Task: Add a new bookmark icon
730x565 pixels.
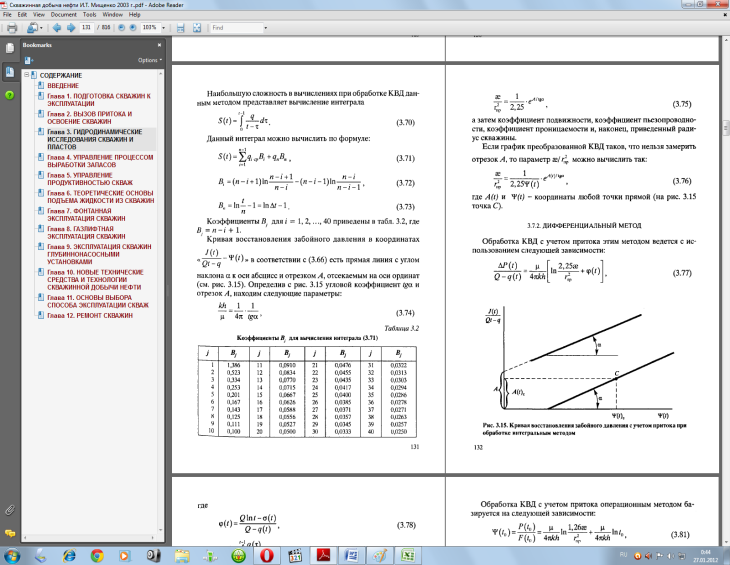Action: [29, 60]
